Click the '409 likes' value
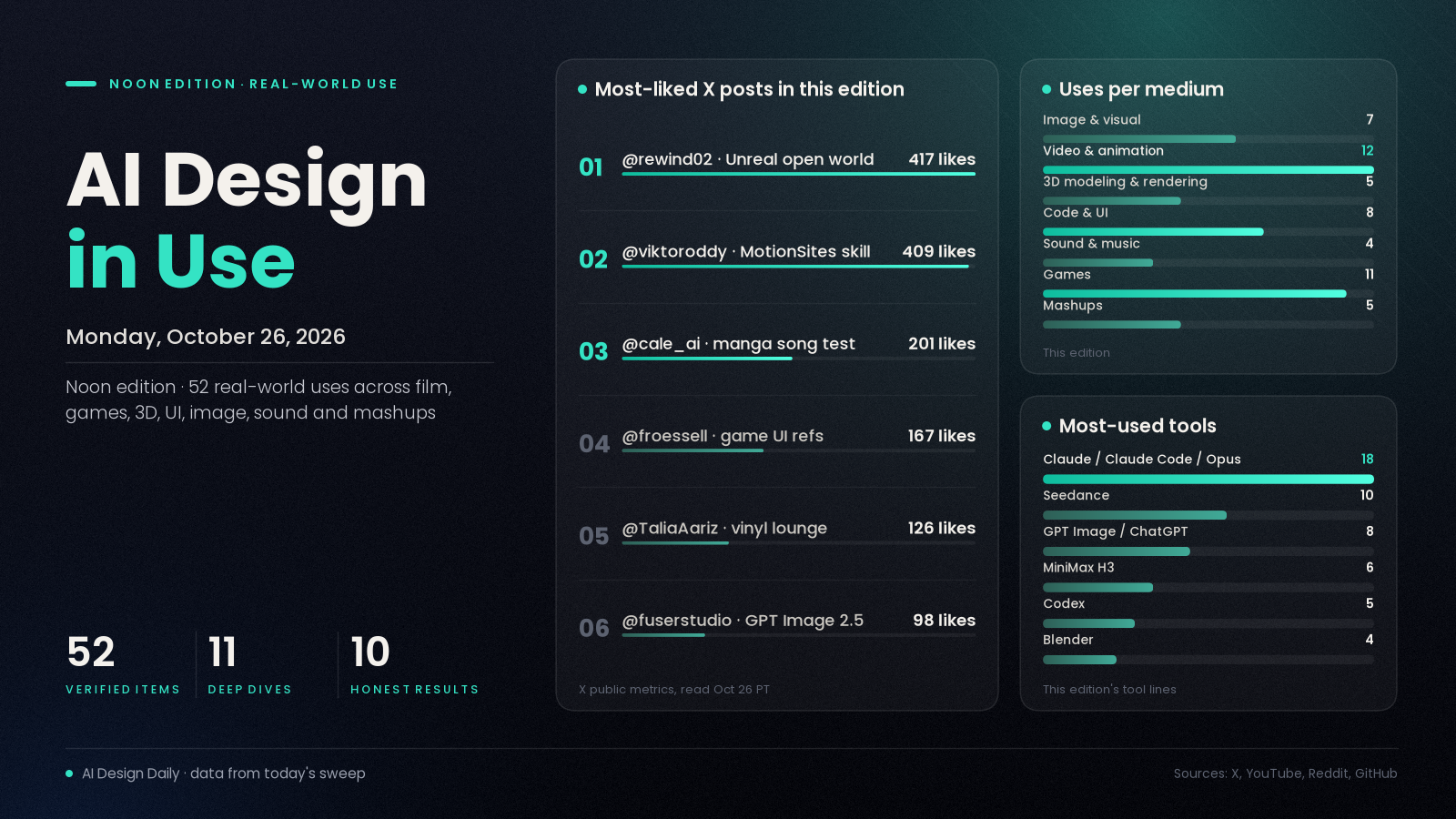The image size is (1456, 819). tap(939, 251)
